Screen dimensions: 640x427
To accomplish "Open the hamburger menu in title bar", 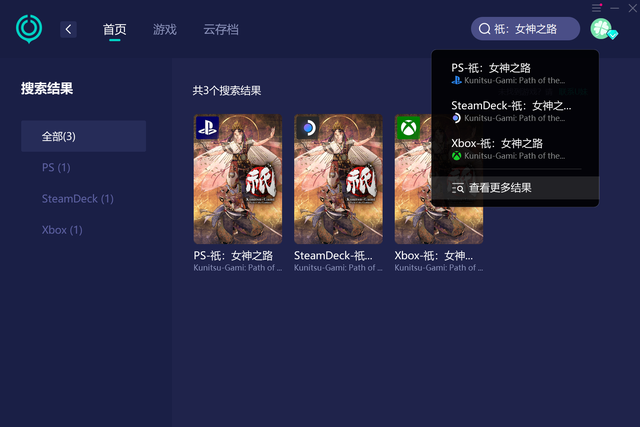I will pos(596,8).
